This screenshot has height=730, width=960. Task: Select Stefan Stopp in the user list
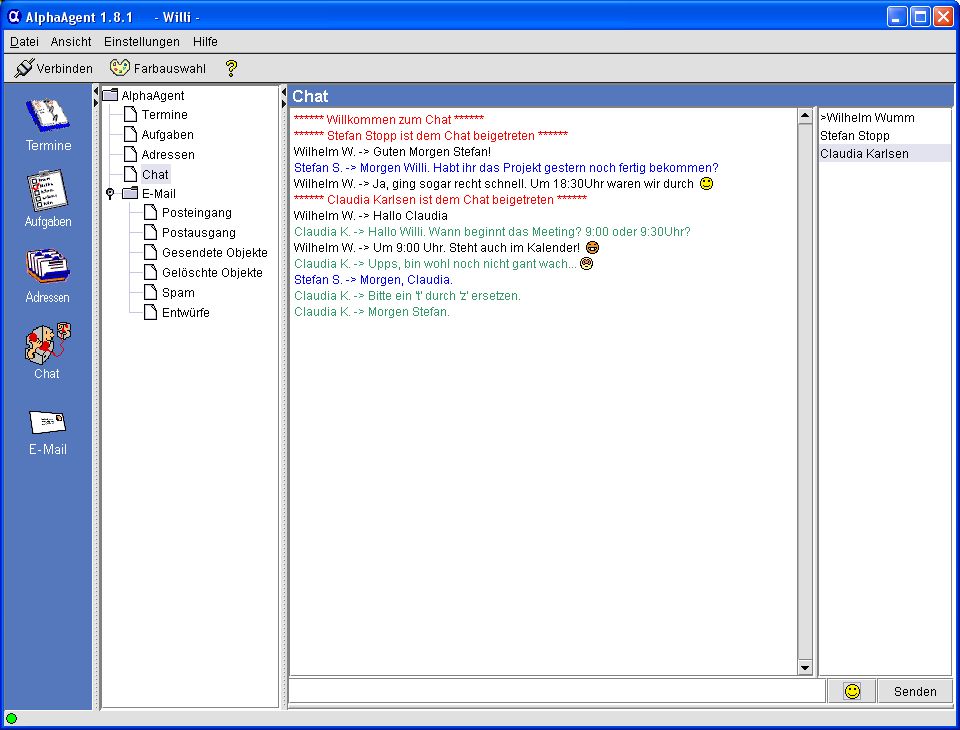click(855, 136)
